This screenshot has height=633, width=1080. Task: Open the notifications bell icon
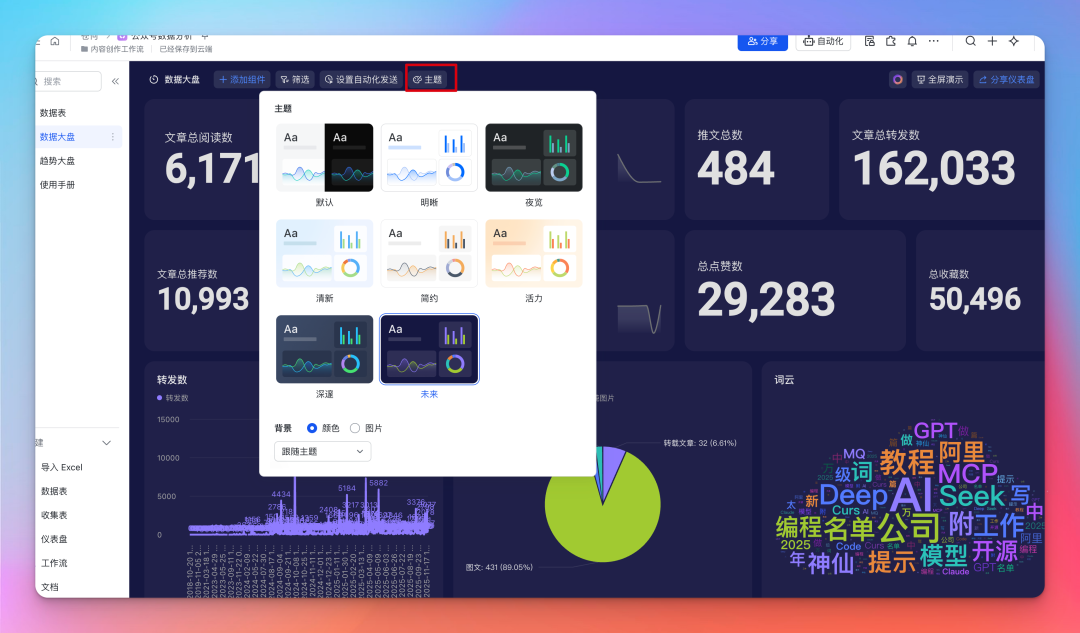[x=912, y=41]
